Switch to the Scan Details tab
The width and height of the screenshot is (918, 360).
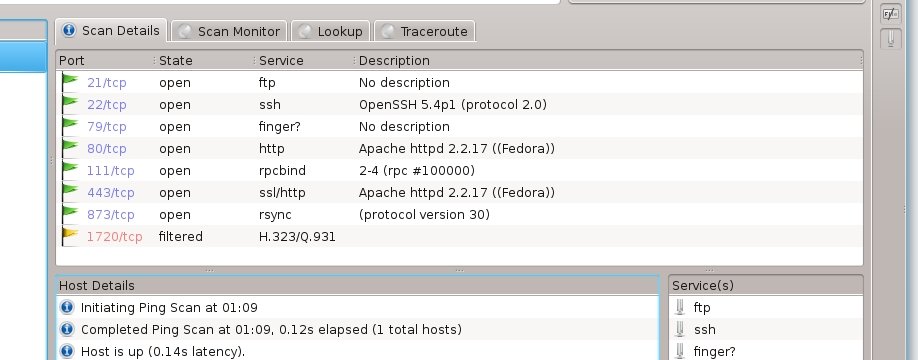point(111,31)
